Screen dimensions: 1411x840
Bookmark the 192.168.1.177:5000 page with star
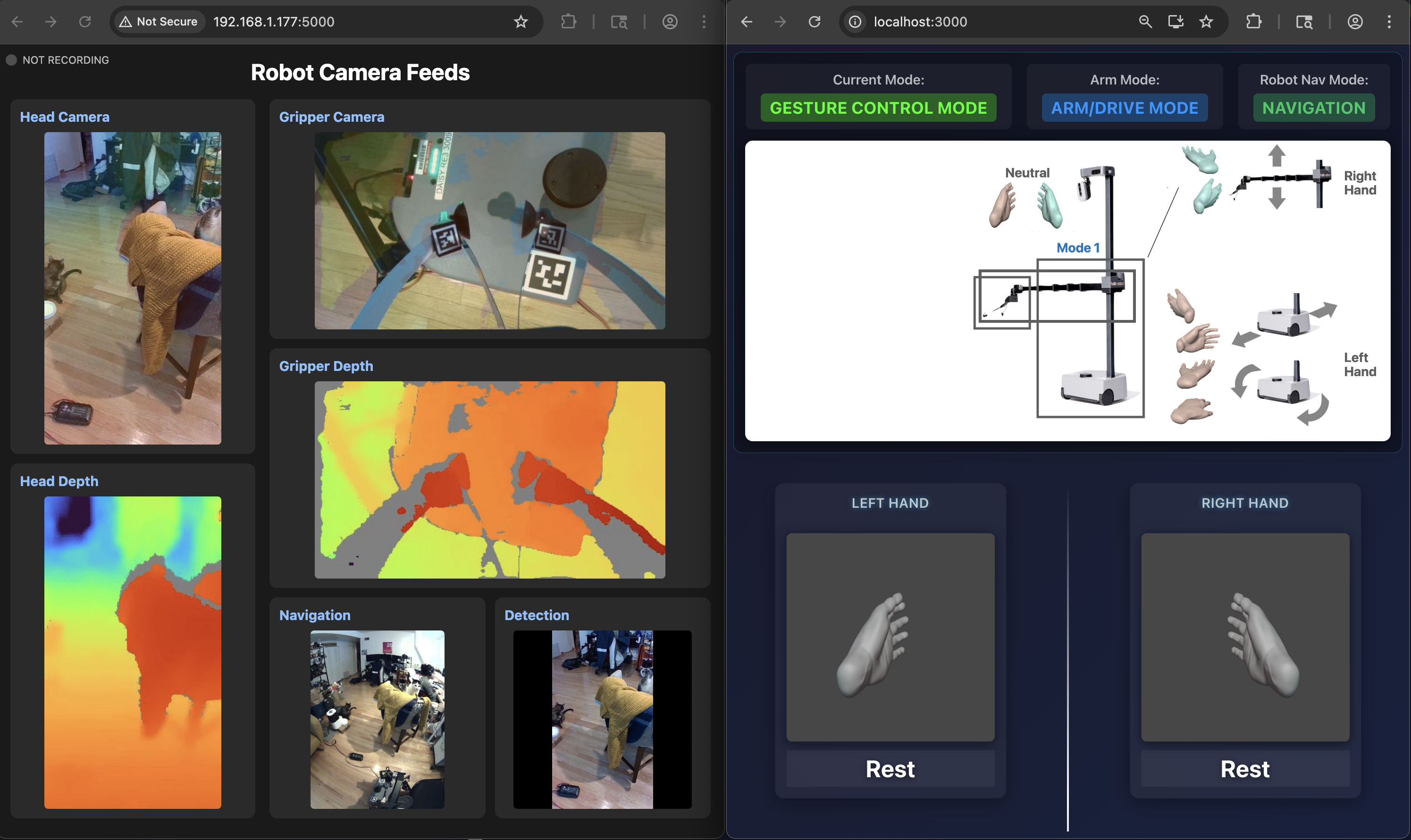pos(520,22)
